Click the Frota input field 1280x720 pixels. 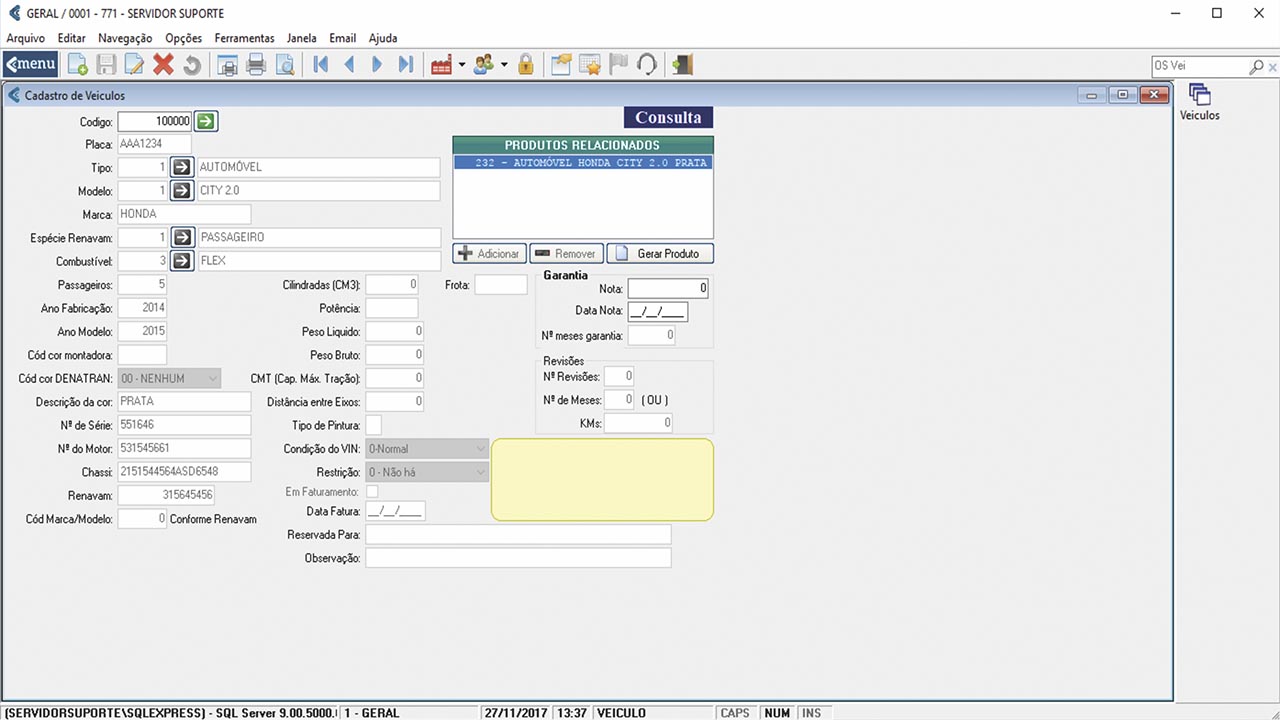tap(500, 285)
